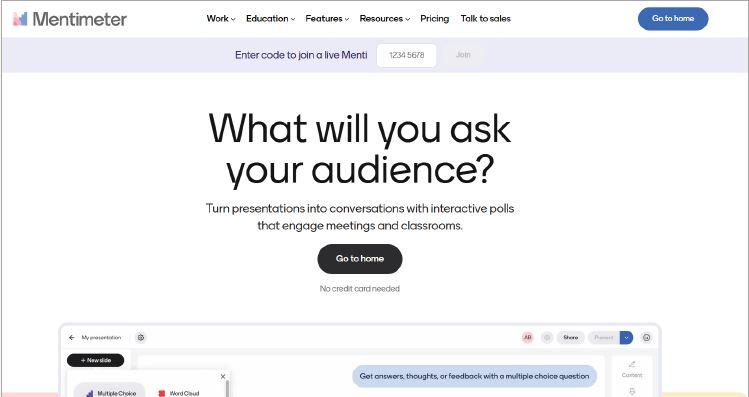The image size is (749, 397).
Task: Click the 'My presentation' title text
Action: click(x=101, y=337)
